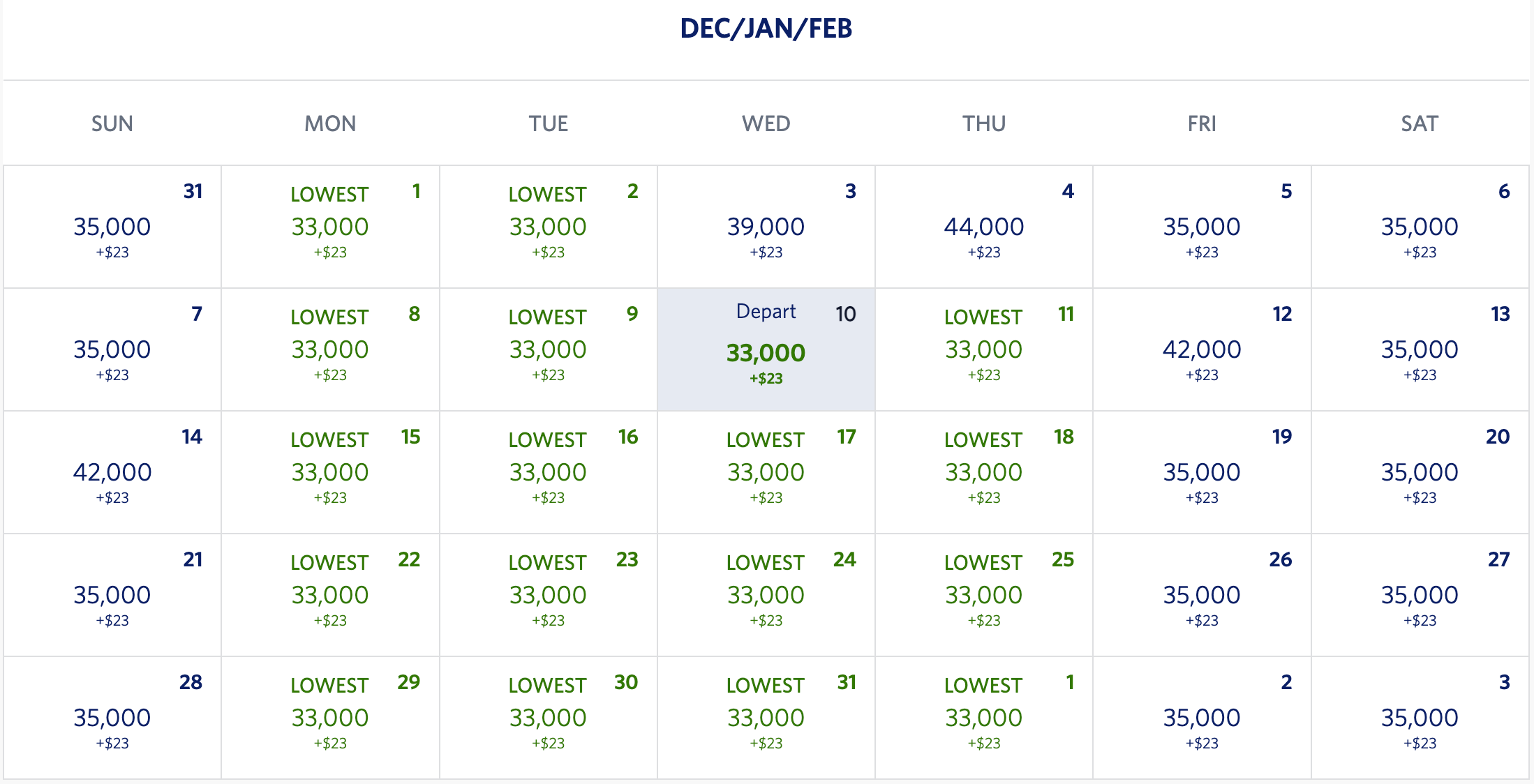Click the +$23 tax amount under Depart date
The image size is (1534, 784).
(766, 379)
